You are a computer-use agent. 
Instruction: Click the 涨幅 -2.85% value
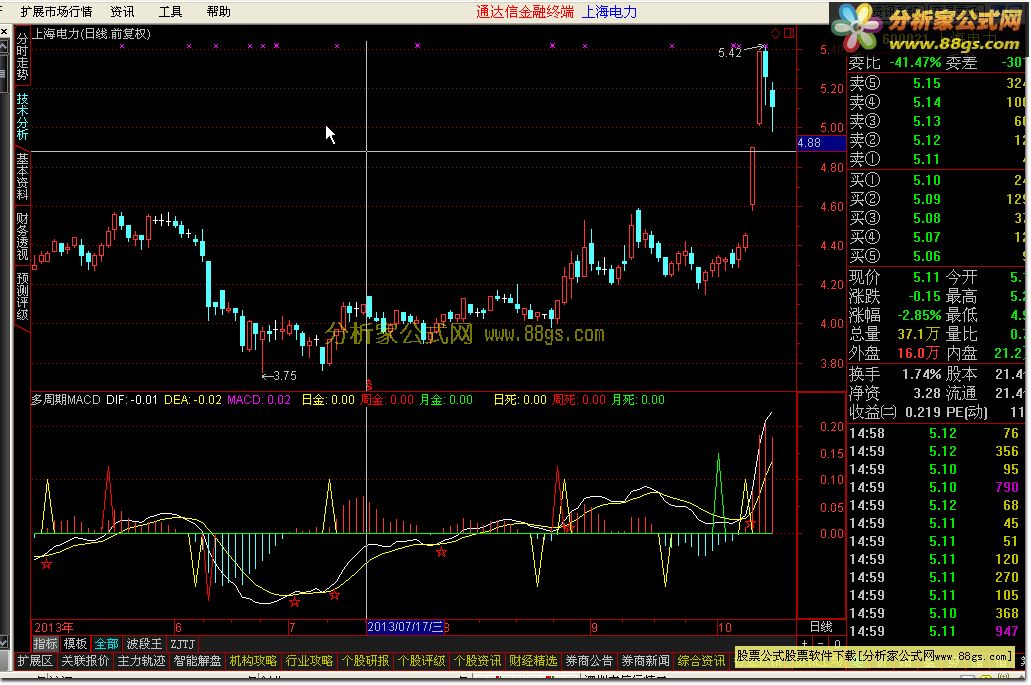tap(919, 315)
